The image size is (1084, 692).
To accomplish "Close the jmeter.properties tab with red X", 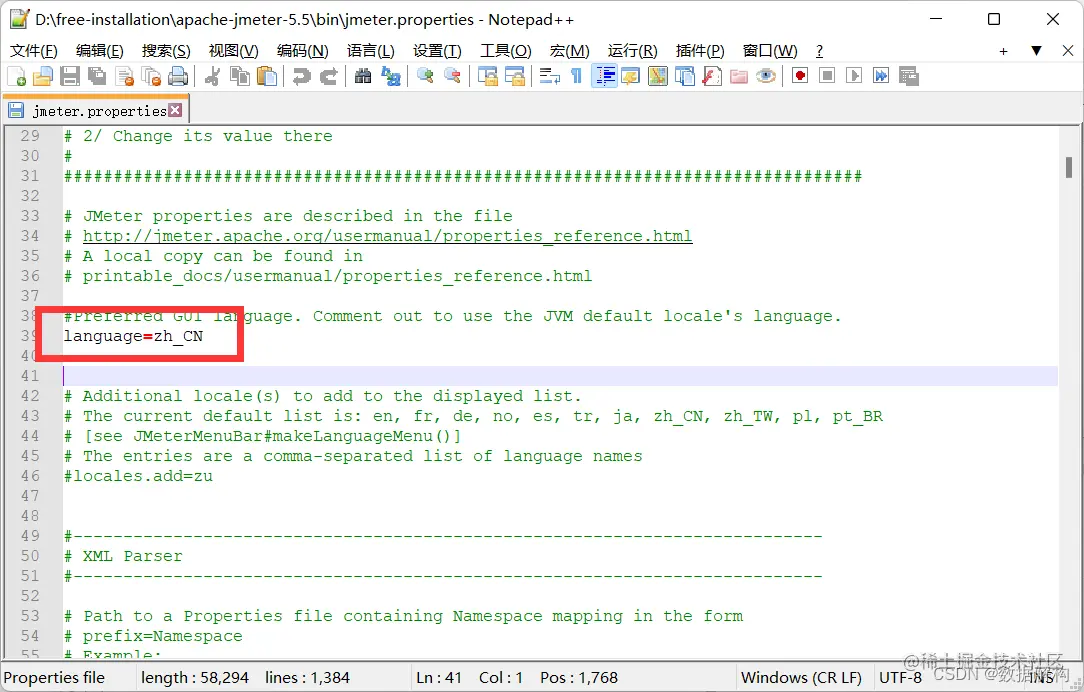I will (x=176, y=110).
